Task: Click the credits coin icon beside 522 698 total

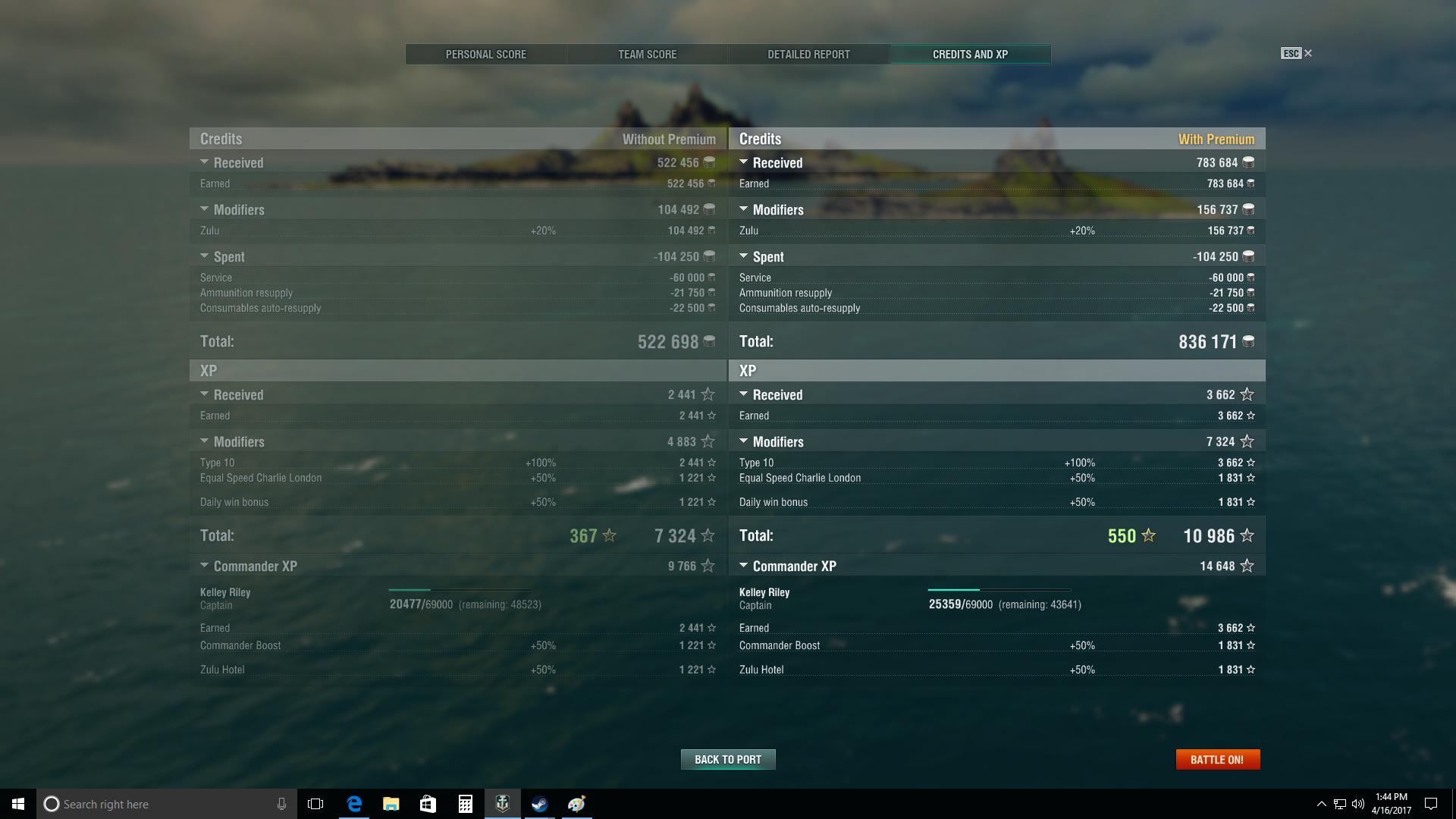Action: pyautogui.click(x=709, y=341)
